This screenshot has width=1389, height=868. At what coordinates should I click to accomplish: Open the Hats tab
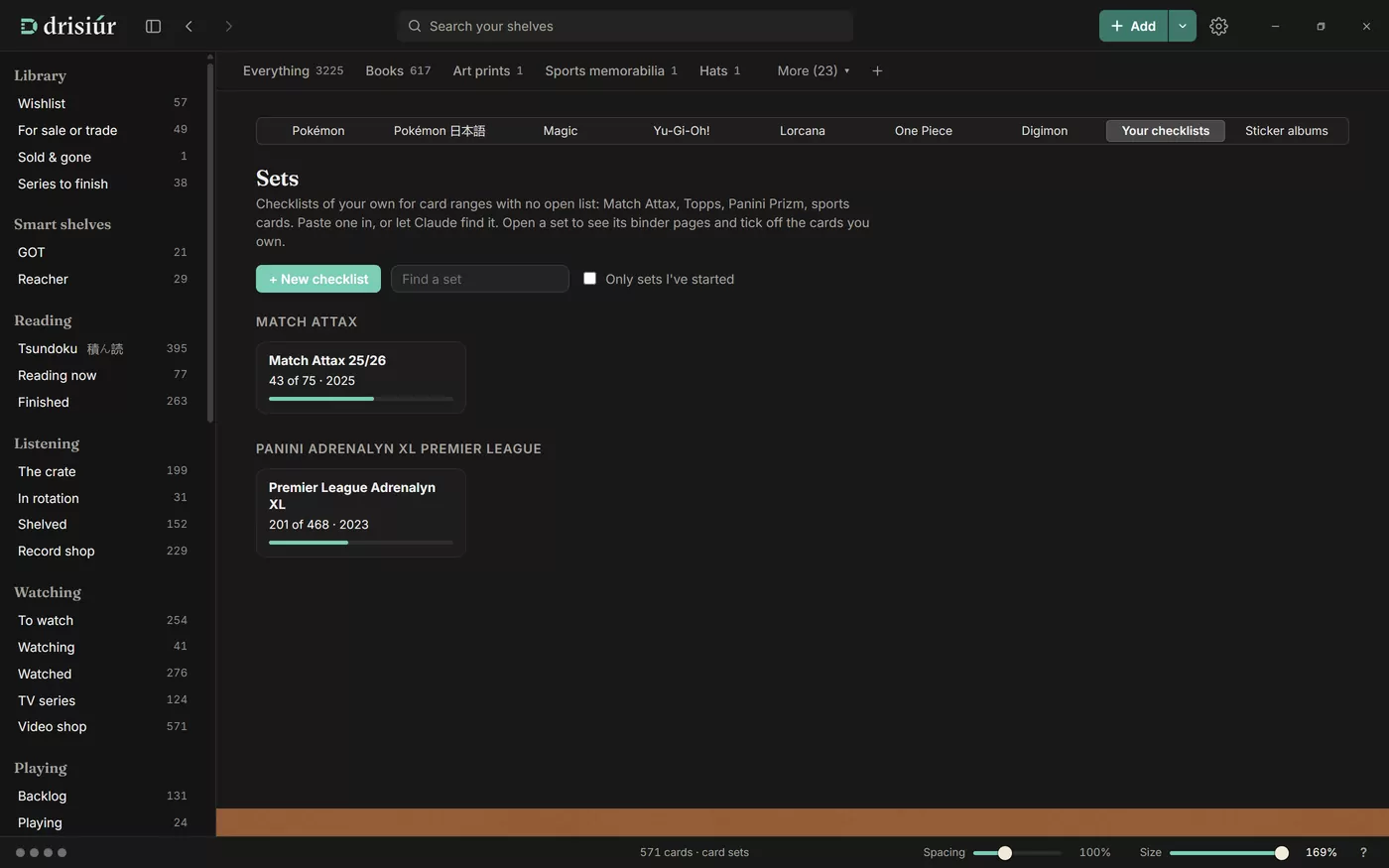point(719,70)
